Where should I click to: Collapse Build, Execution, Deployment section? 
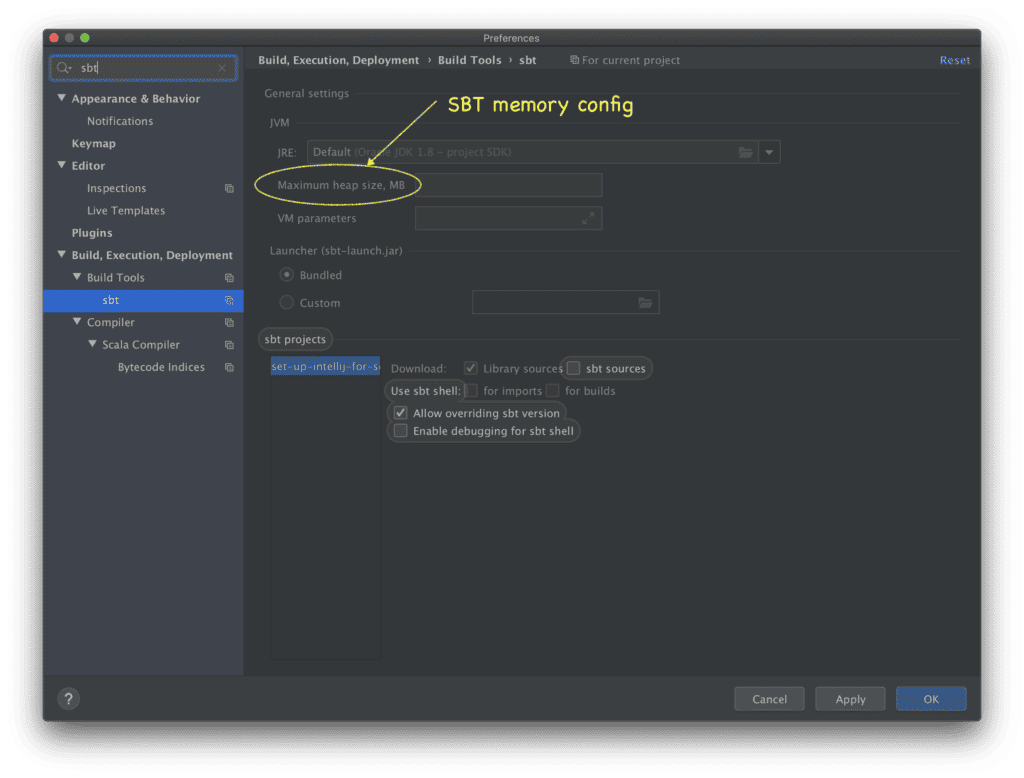(x=61, y=255)
